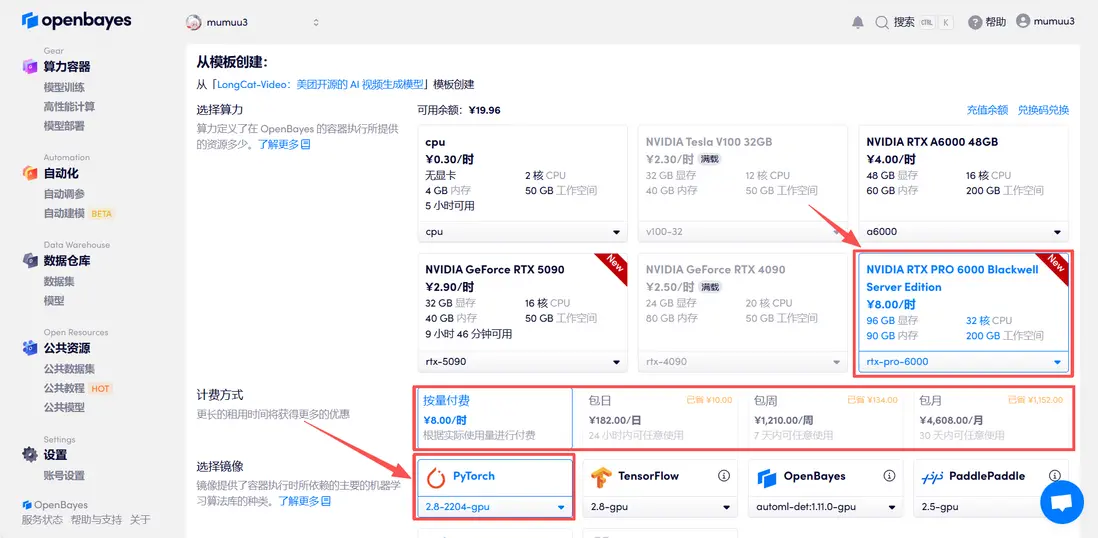This screenshot has height=538, width=1098.
Task: Click the mumuu3 workspace avatar in header
Action: (194, 22)
